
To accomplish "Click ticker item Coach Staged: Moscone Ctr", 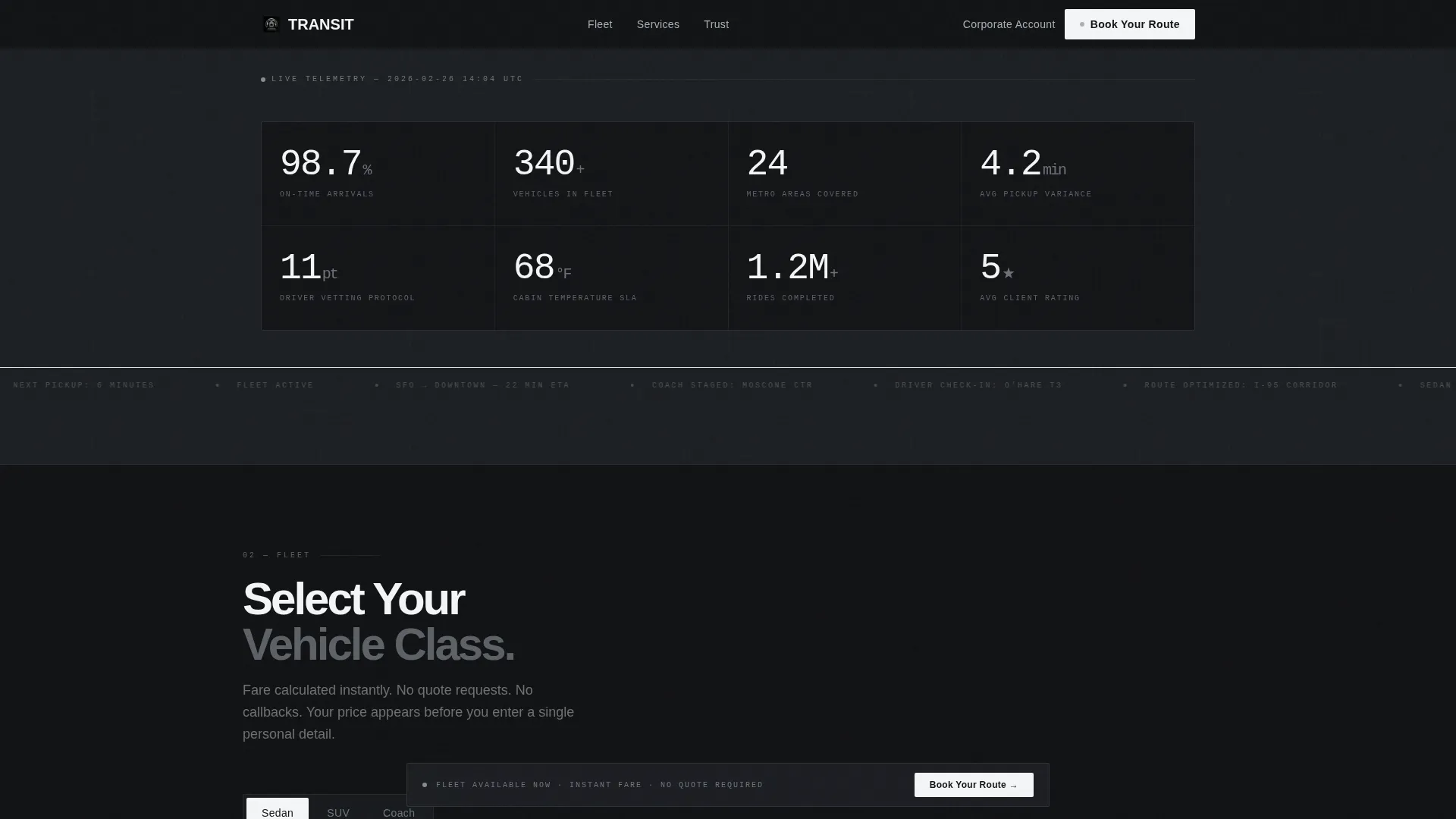I will [733, 385].
